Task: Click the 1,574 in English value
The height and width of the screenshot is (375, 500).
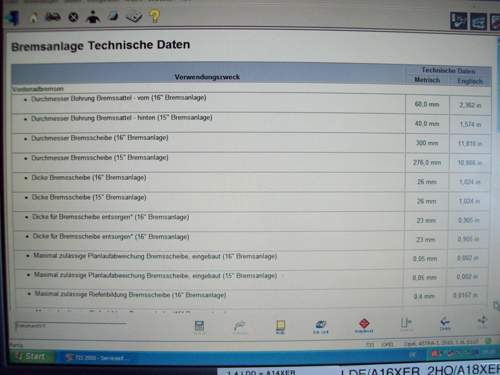Action: pos(470,124)
